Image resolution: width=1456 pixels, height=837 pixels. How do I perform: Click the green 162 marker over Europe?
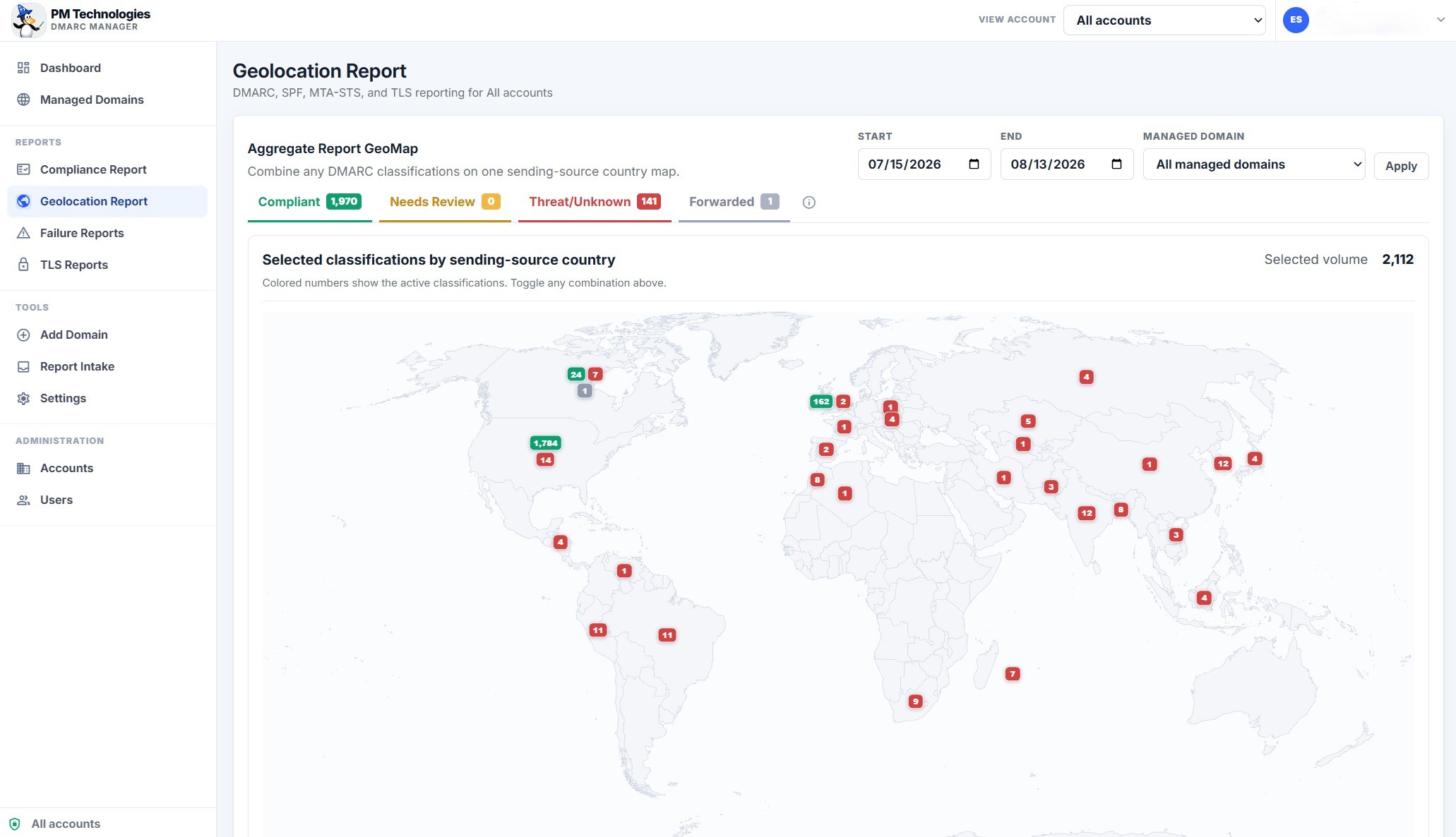821,402
